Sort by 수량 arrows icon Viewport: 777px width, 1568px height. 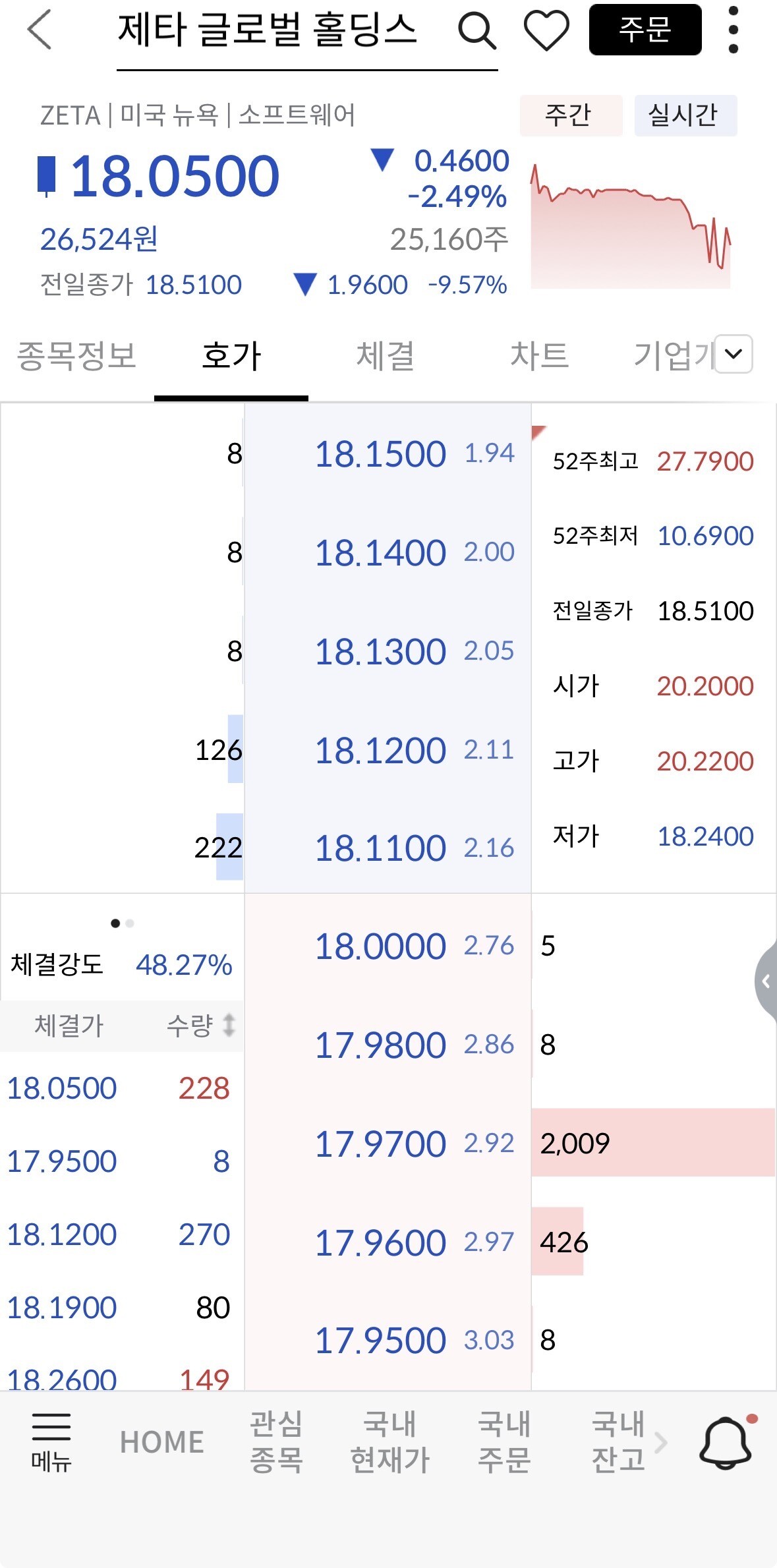[x=229, y=1025]
